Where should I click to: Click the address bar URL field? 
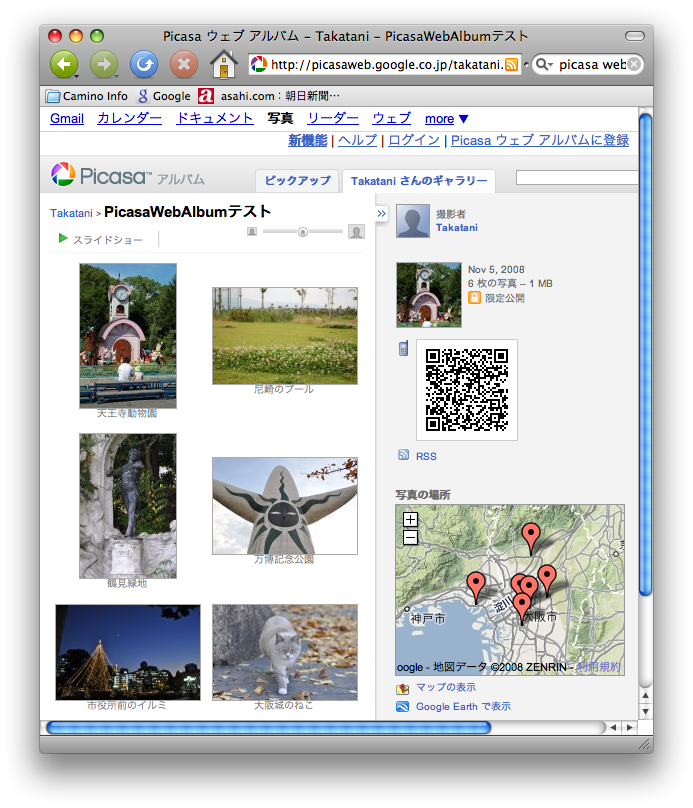pos(387,64)
